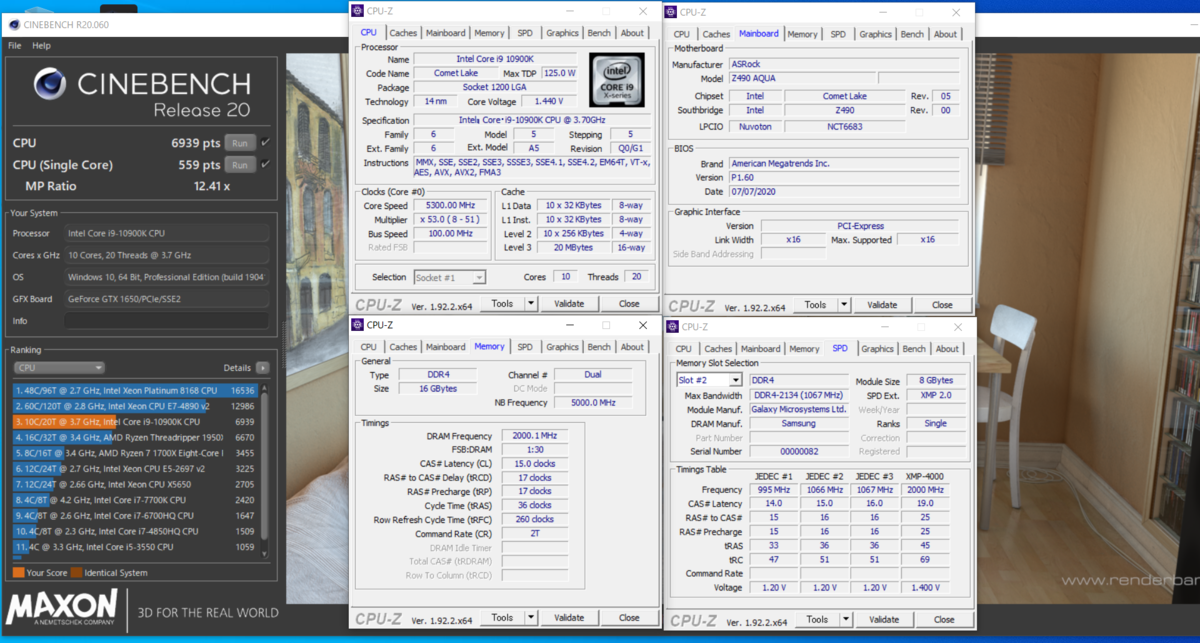Viewport: 1200px width, 643px height.
Task: Open the File menu in Cinebench
Action: point(14,46)
